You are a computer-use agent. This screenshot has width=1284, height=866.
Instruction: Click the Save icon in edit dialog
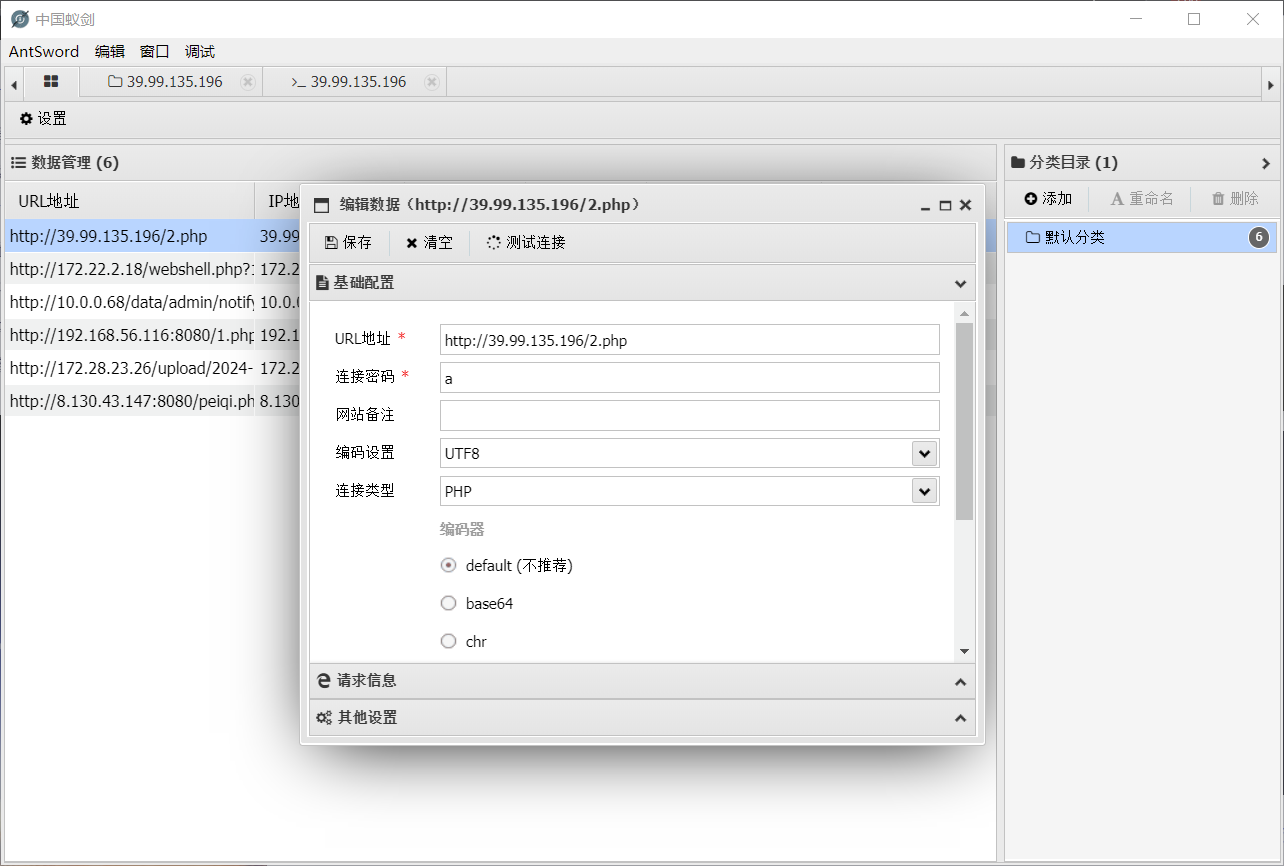pos(332,243)
